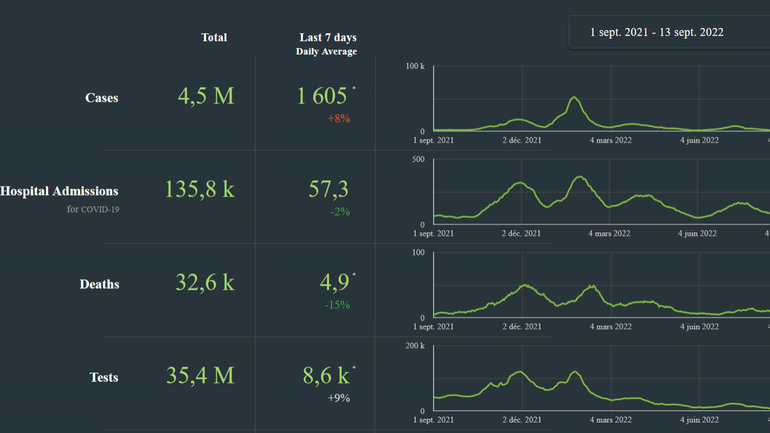Click the 4,5 M total cases value

point(205,96)
